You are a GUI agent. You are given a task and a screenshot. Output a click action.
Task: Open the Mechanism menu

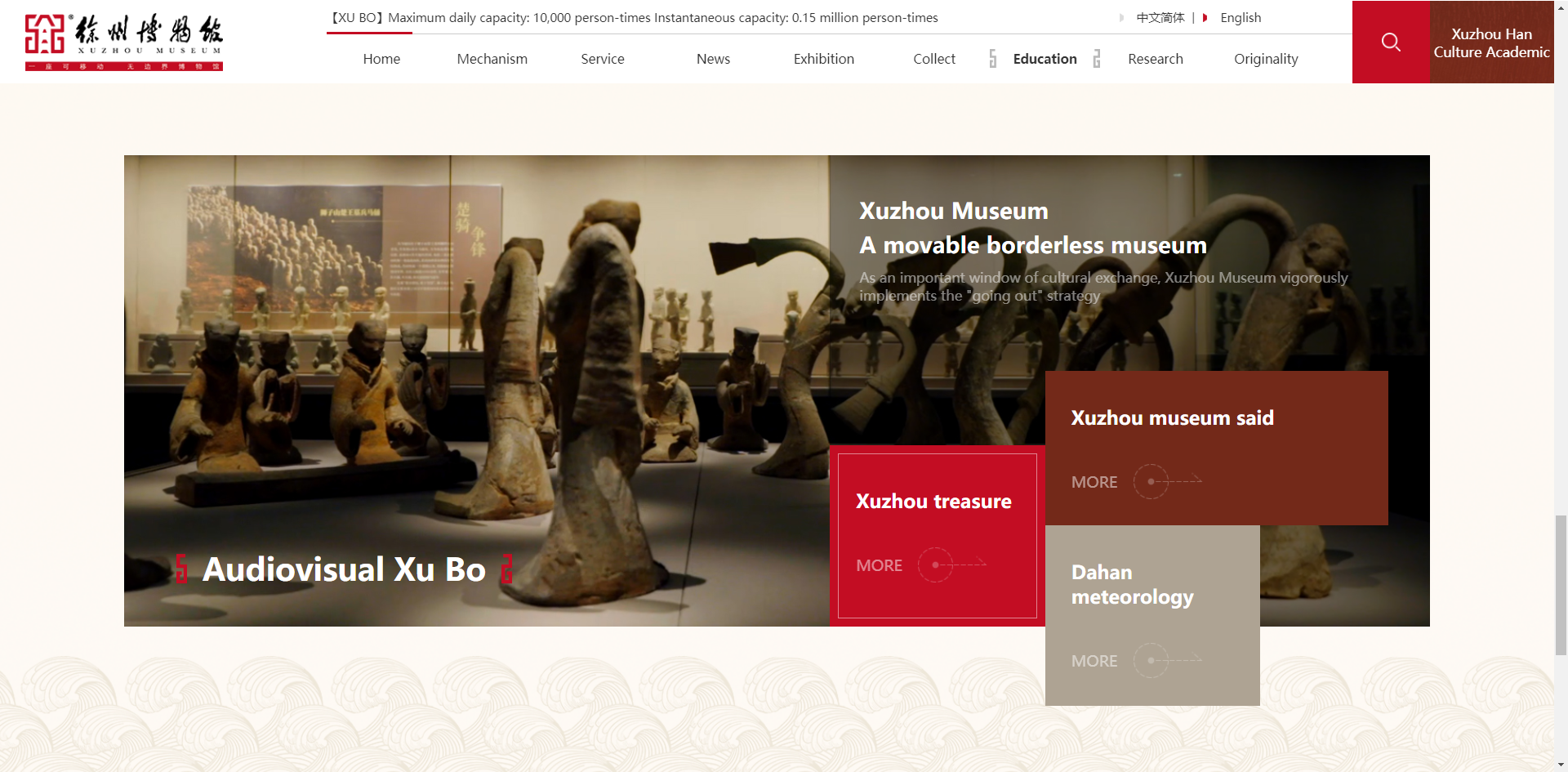click(x=492, y=59)
